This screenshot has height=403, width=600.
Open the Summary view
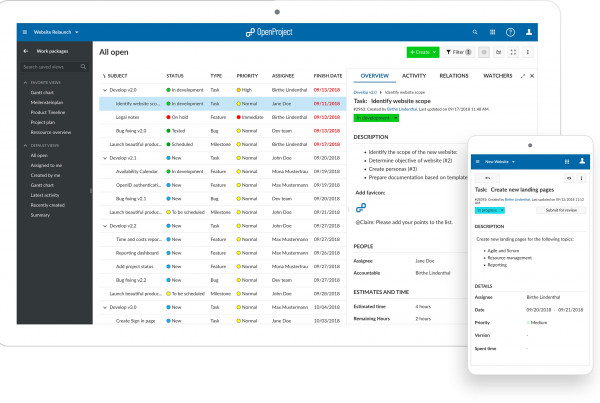click(x=40, y=215)
